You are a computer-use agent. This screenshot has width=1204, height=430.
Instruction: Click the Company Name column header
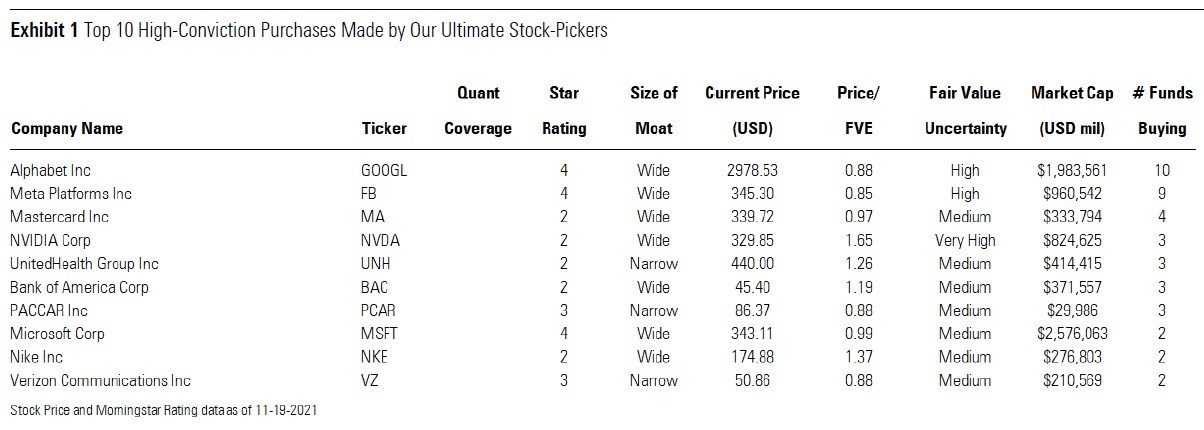pos(66,128)
